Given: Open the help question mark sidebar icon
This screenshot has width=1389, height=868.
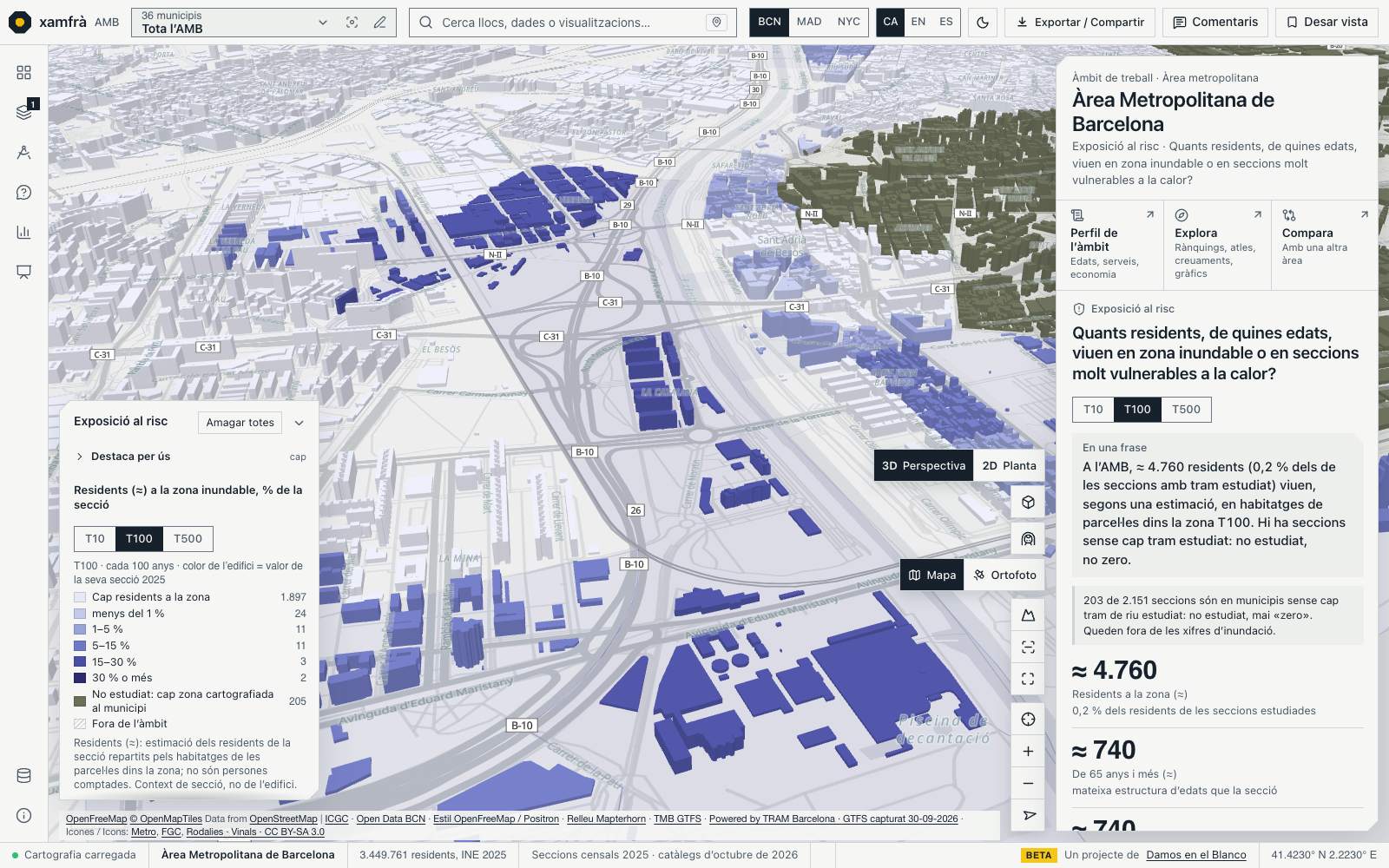Looking at the screenshot, I should (23, 192).
